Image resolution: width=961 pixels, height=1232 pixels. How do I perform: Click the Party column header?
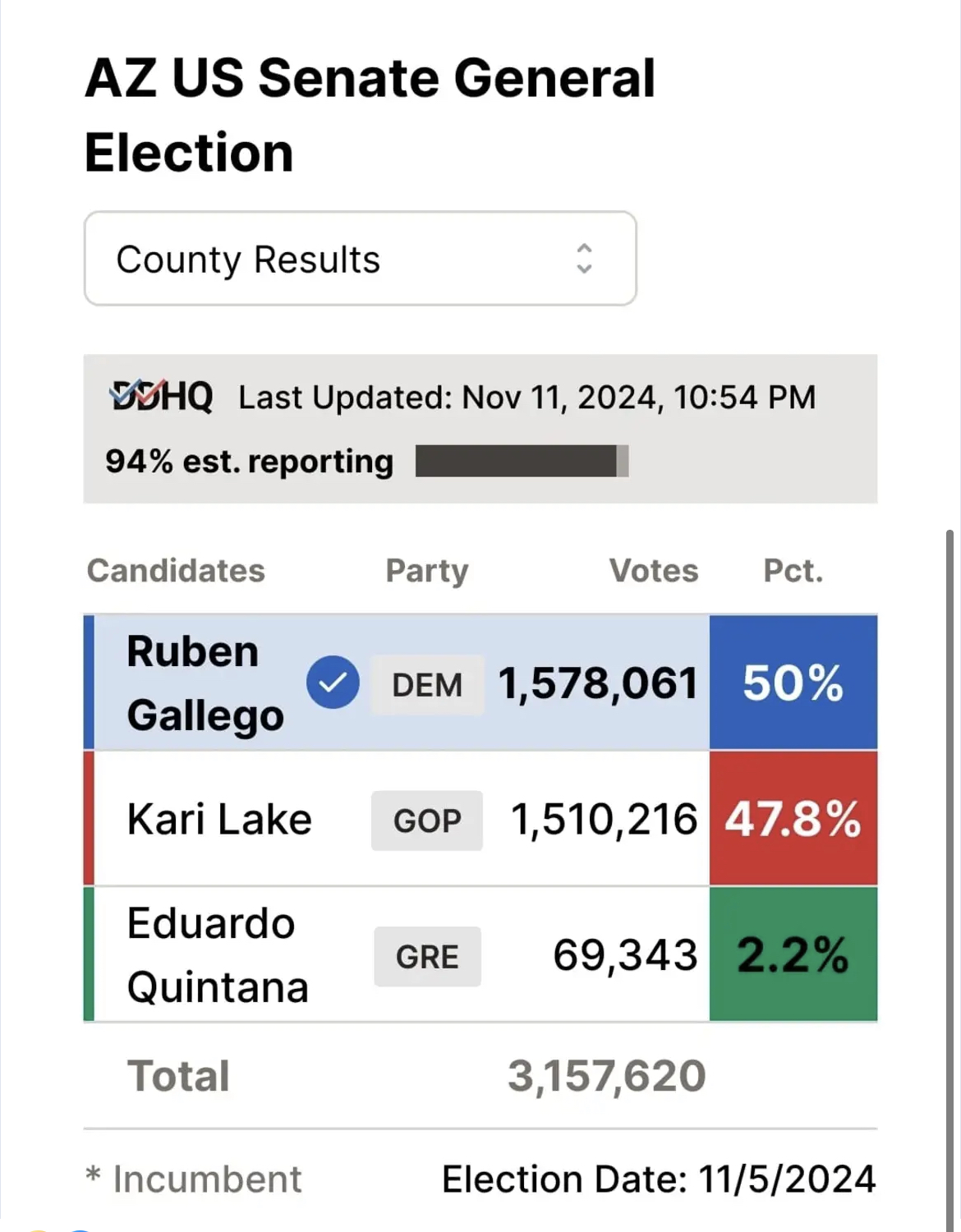tap(427, 571)
